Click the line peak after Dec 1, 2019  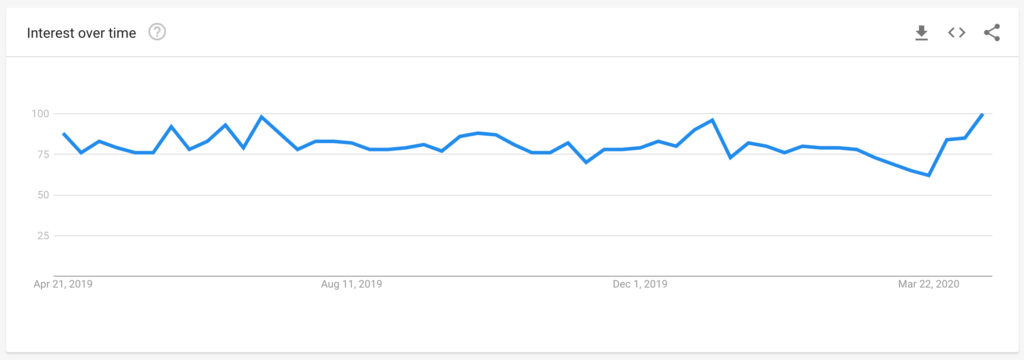(712, 120)
